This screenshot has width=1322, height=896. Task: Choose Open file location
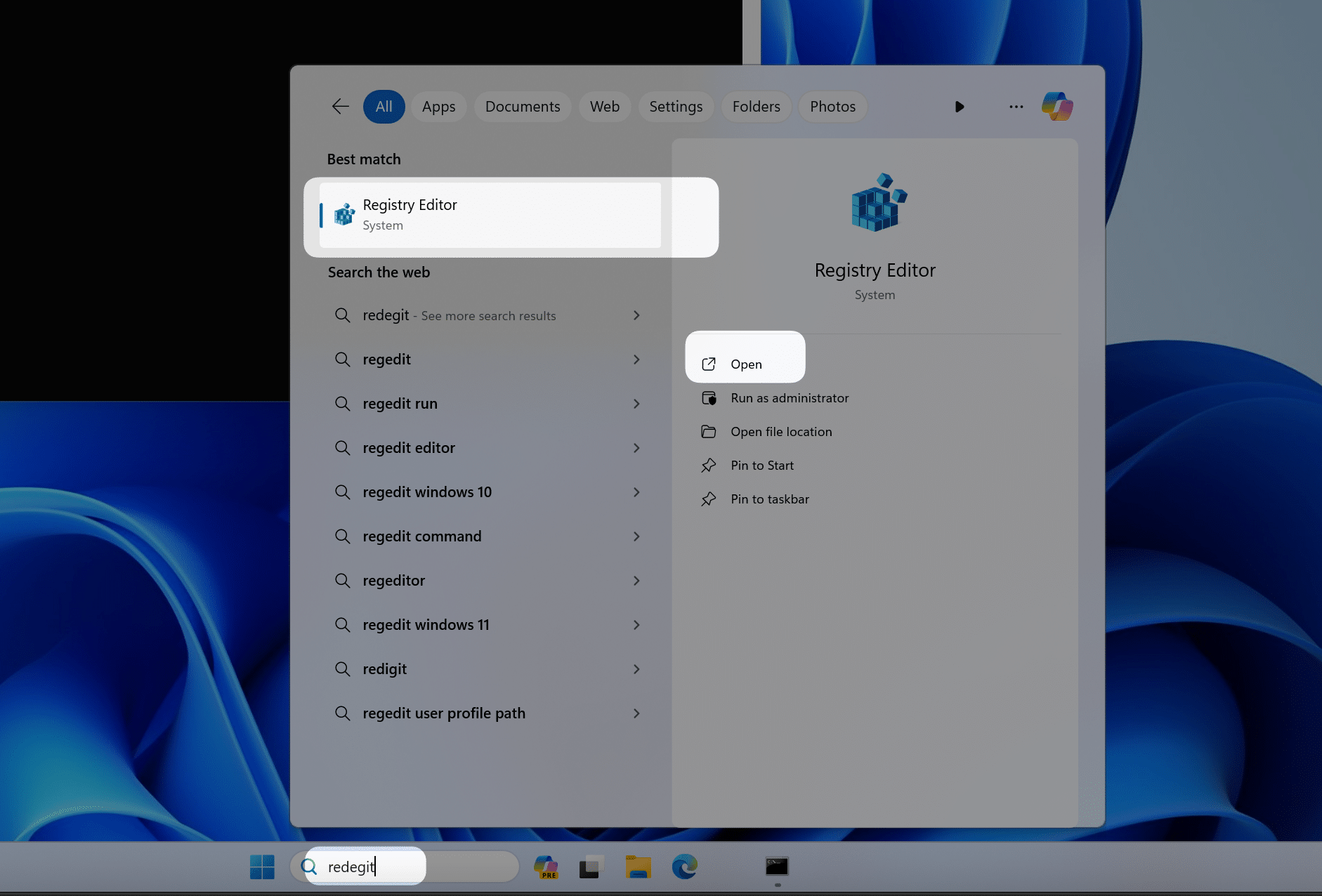pos(781,432)
